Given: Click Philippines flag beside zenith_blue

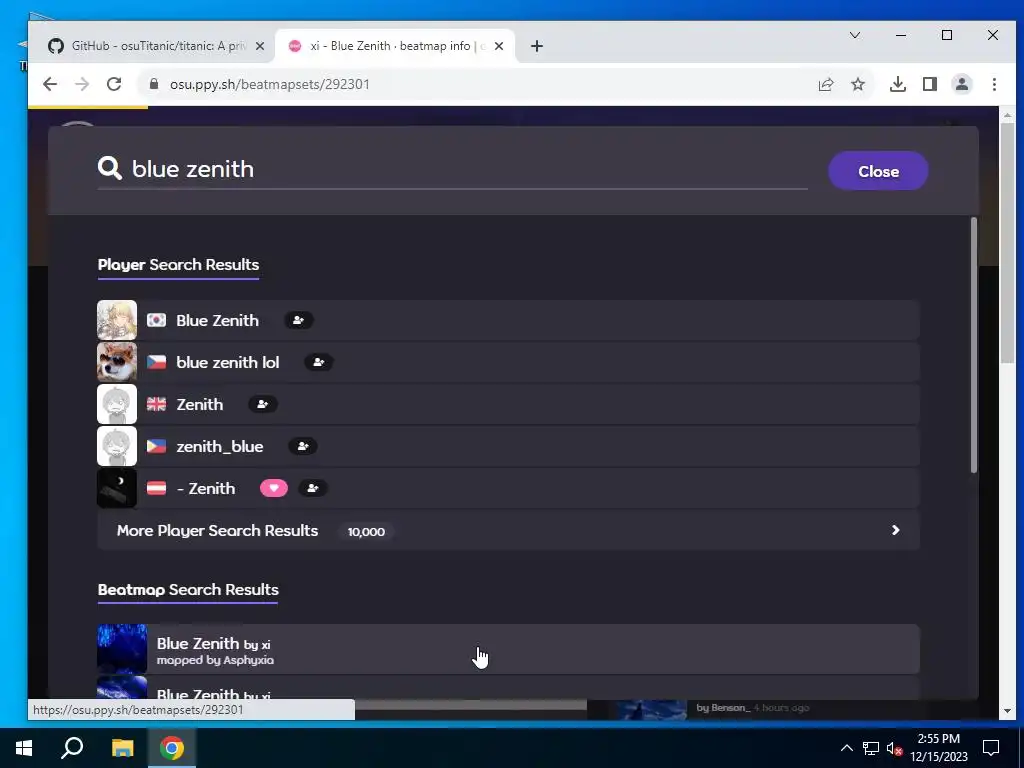Looking at the screenshot, I should (156, 446).
